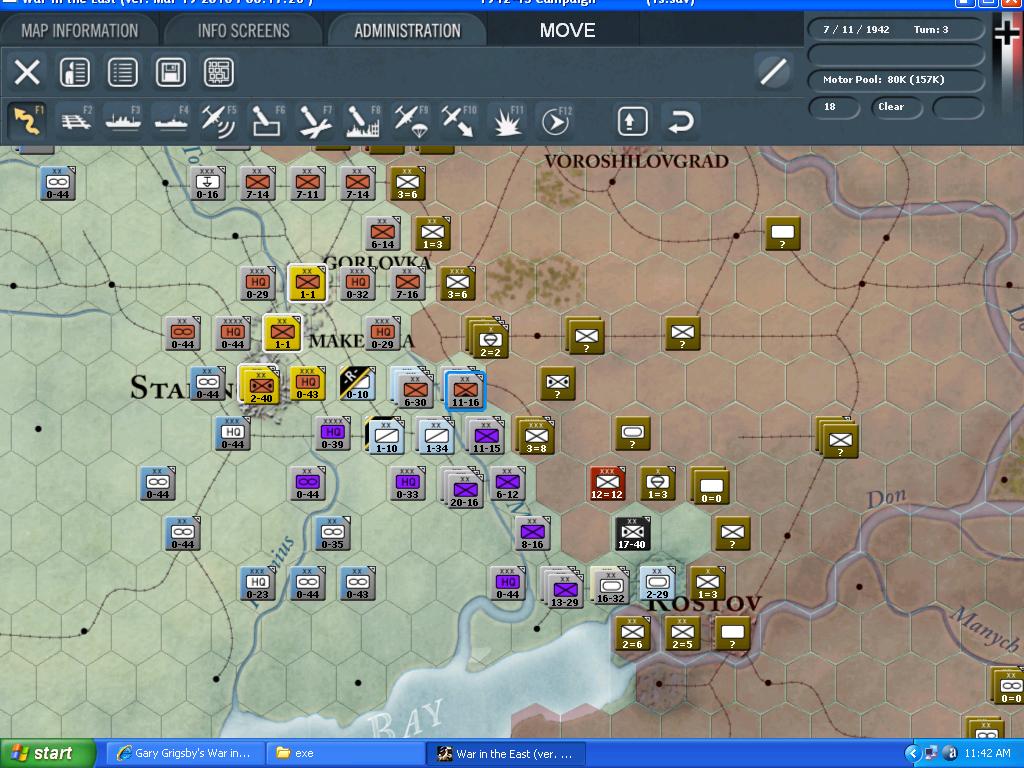Close the administration panel with the X icon

(x=27, y=72)
